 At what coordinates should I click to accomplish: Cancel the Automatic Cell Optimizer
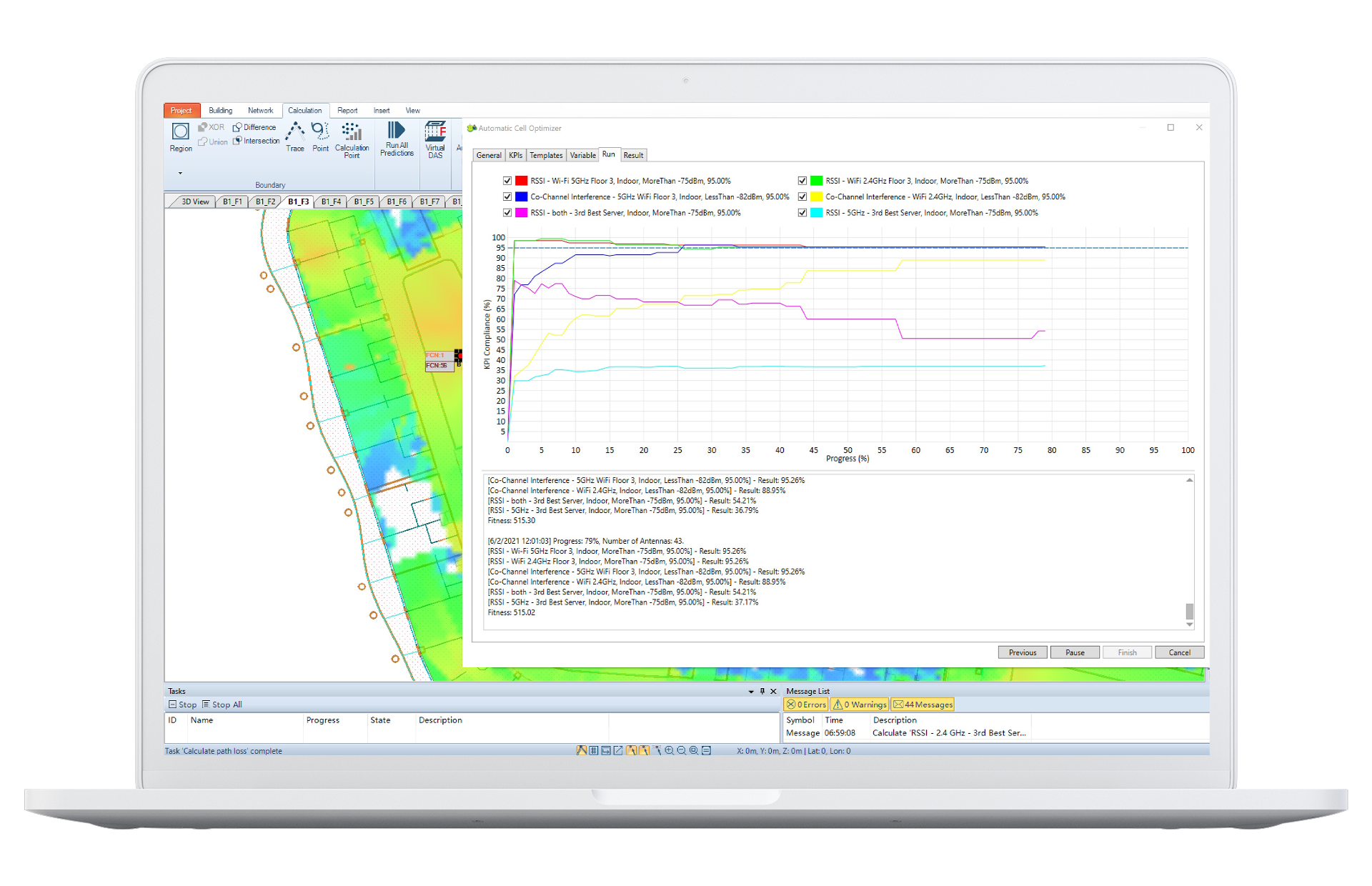tap(1180, 652)
